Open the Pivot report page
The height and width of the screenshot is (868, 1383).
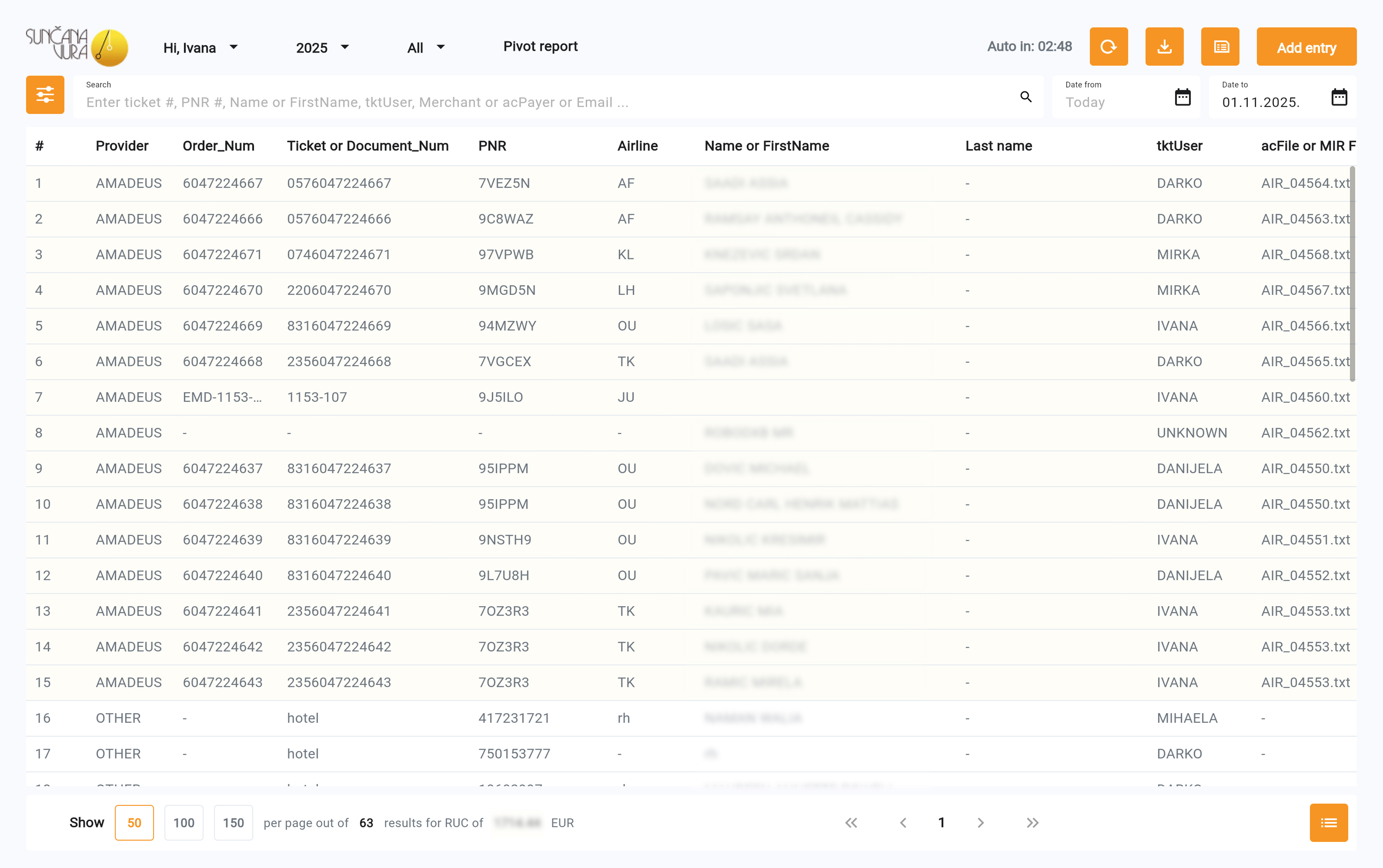pos(540,47)
